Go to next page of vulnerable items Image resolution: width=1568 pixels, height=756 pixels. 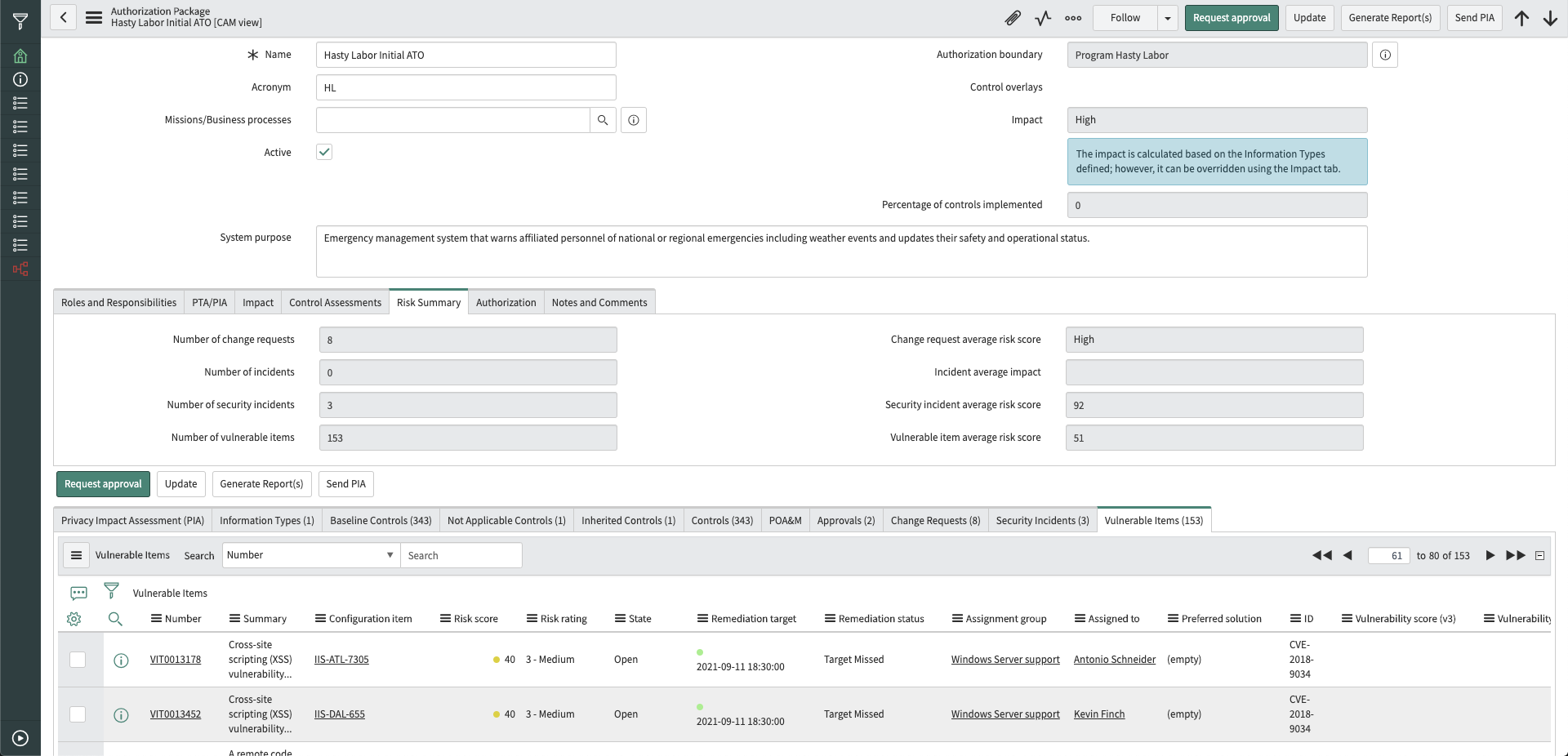pos(1490,555)
